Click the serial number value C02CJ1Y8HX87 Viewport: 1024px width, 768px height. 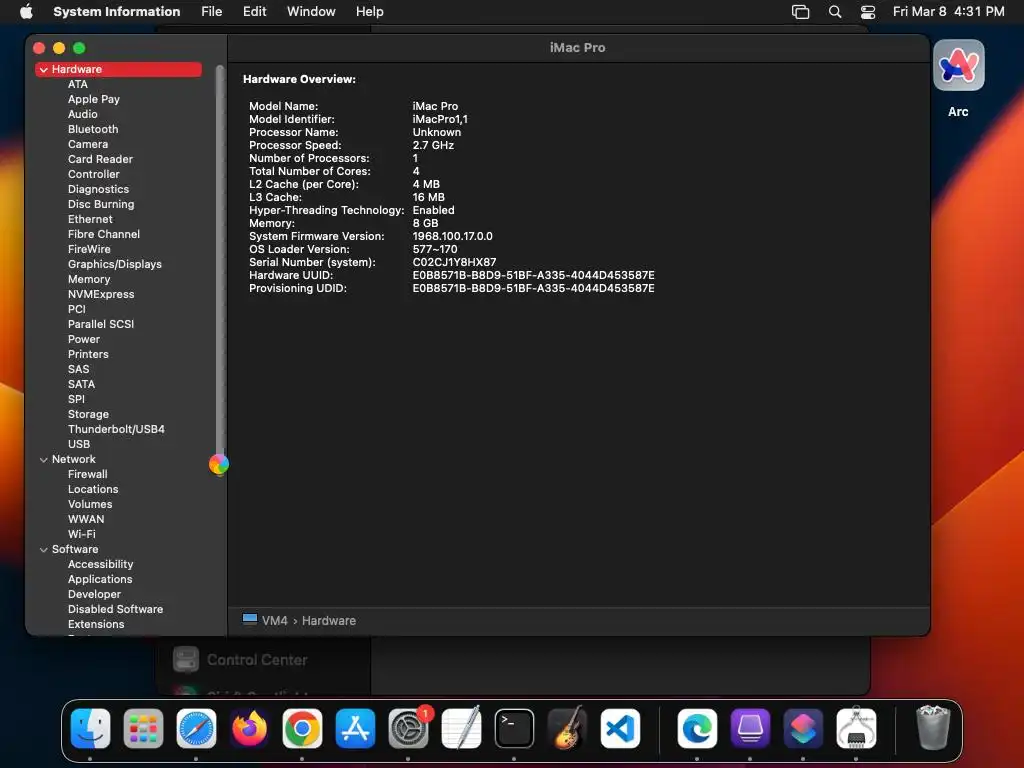coord(454,263)
